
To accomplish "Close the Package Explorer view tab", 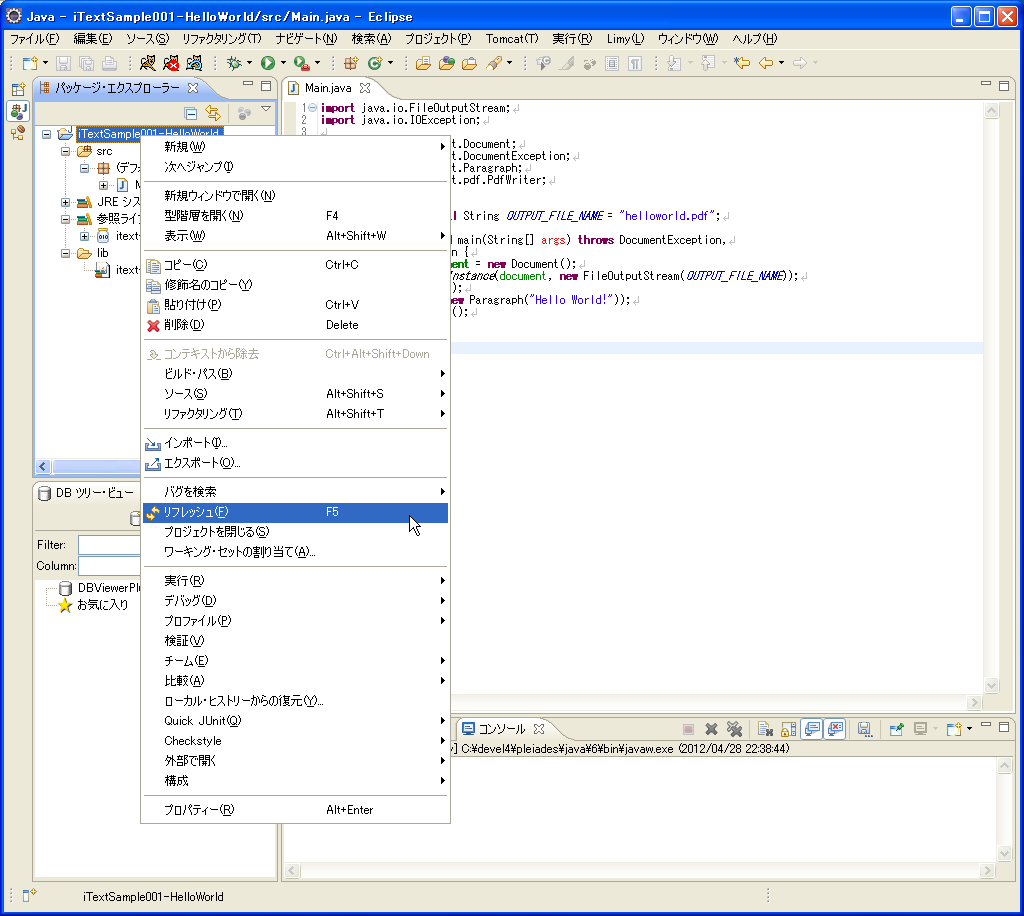I will [x=193, y=87].
